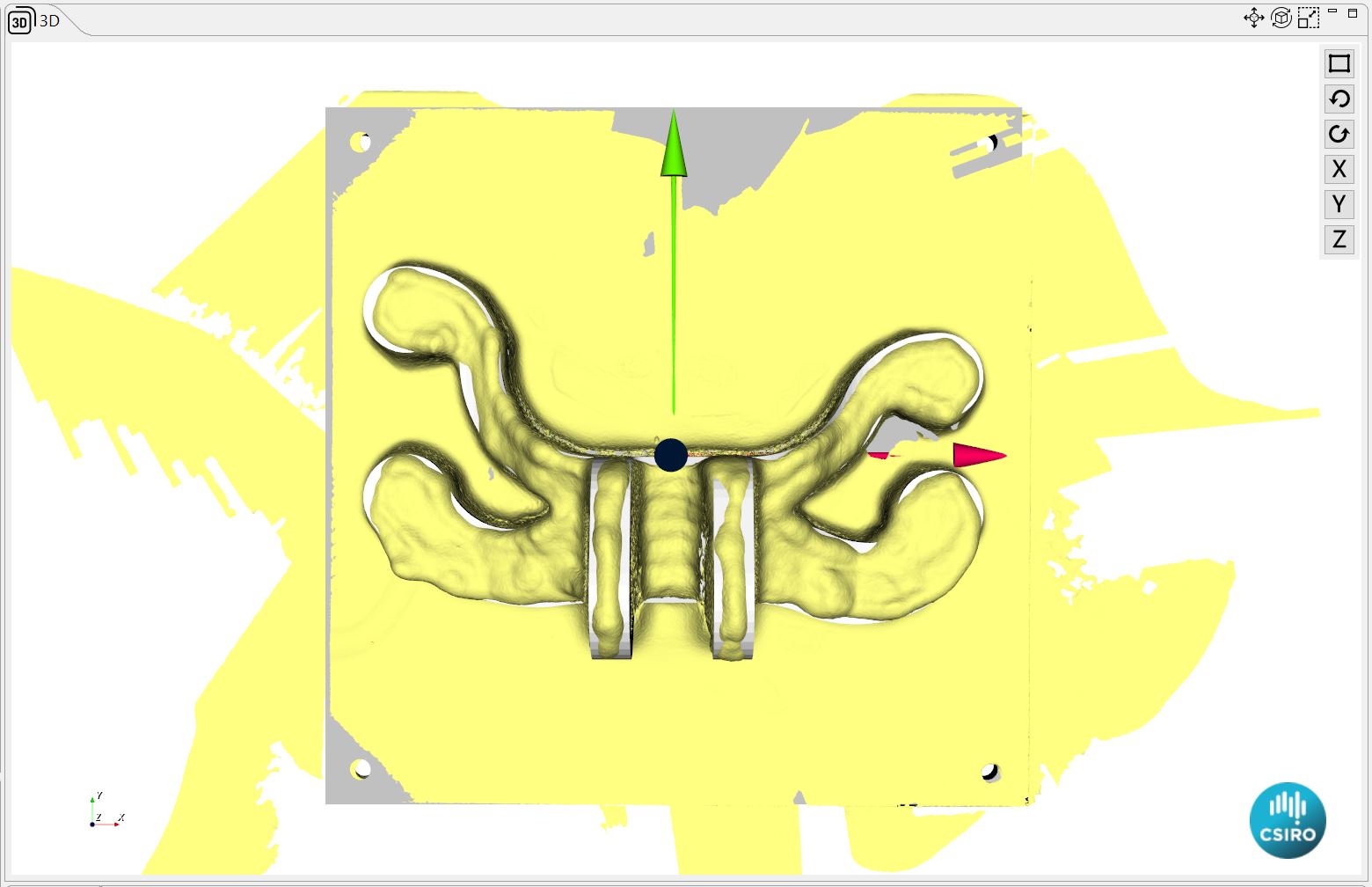Click the minimize panel control
This screenshot has width=1372, height=887.
(x=1333, y=11)
